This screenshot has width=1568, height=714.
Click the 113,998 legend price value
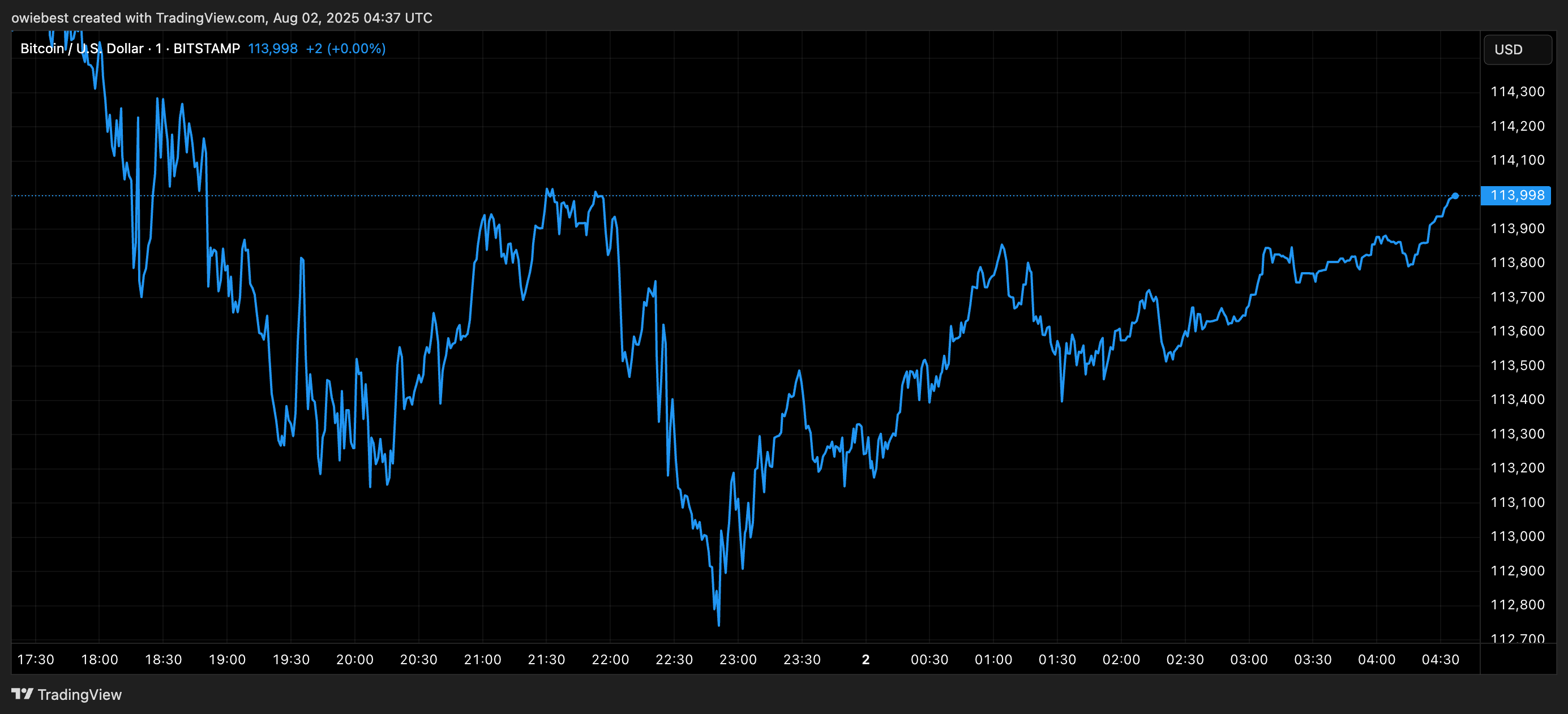tap(273, 49)
